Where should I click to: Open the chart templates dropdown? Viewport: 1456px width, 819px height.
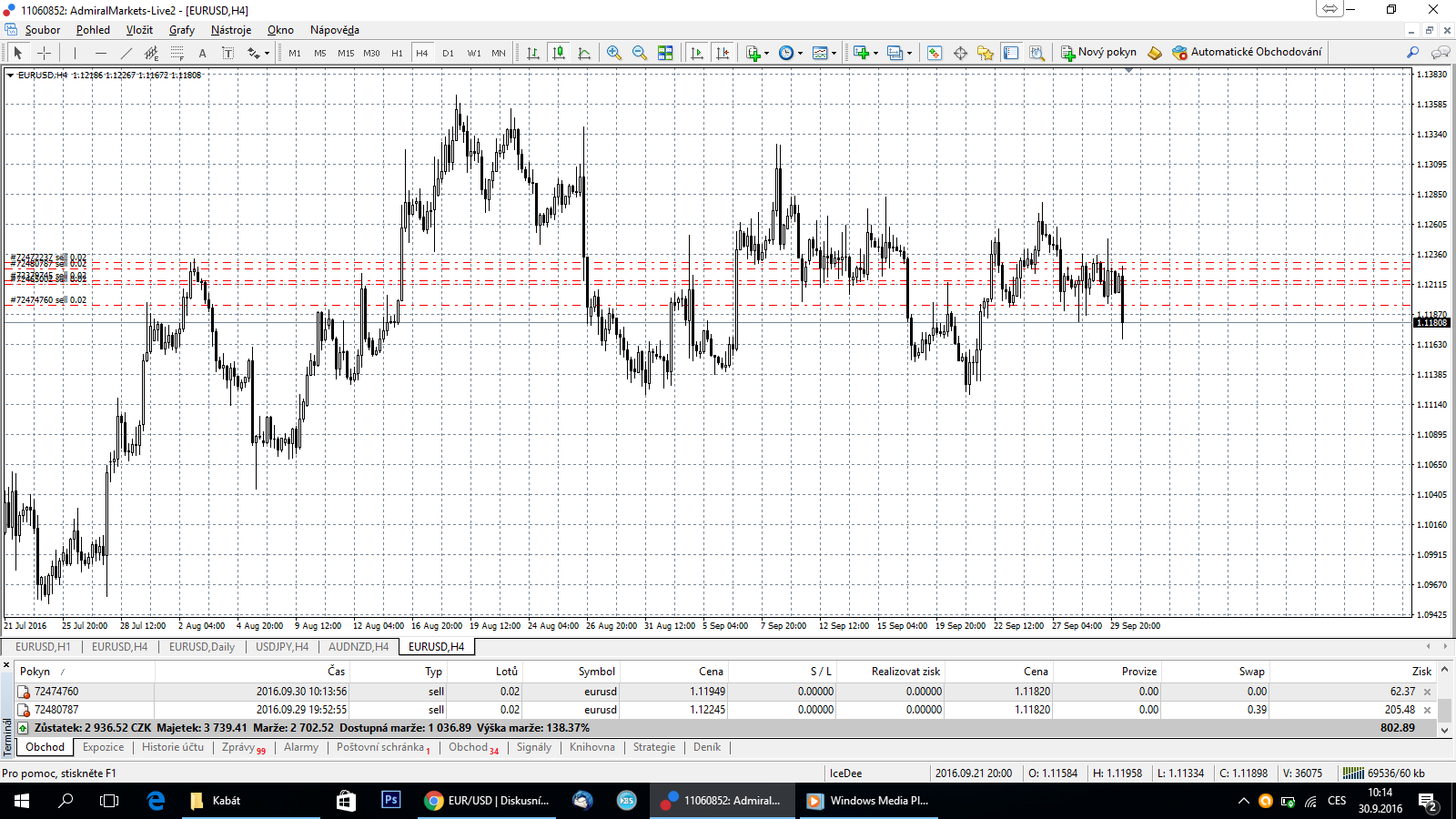[824, 53]
